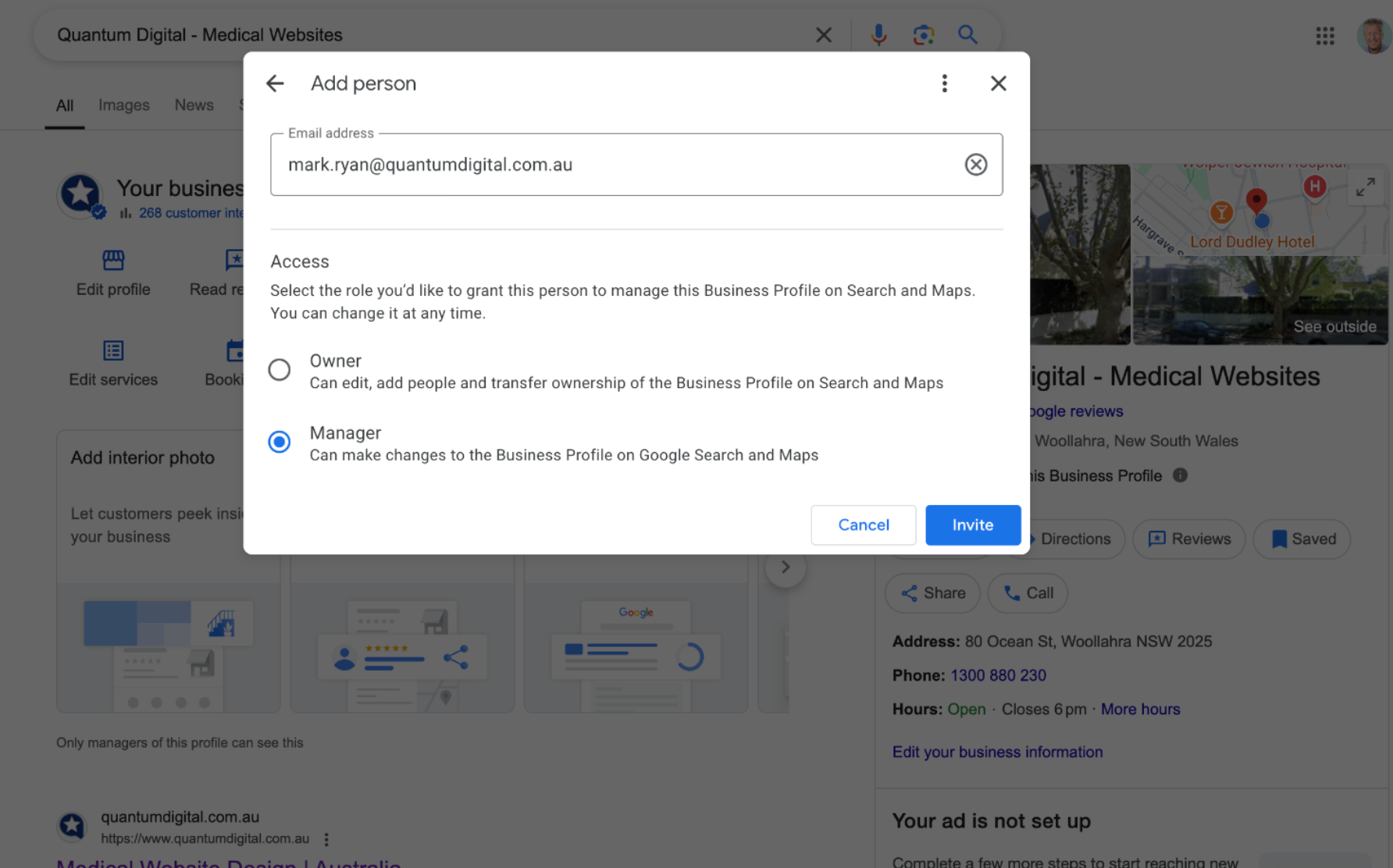
Task: Click Lord Dudley Hotel on the map
Action: (1252, 242)
